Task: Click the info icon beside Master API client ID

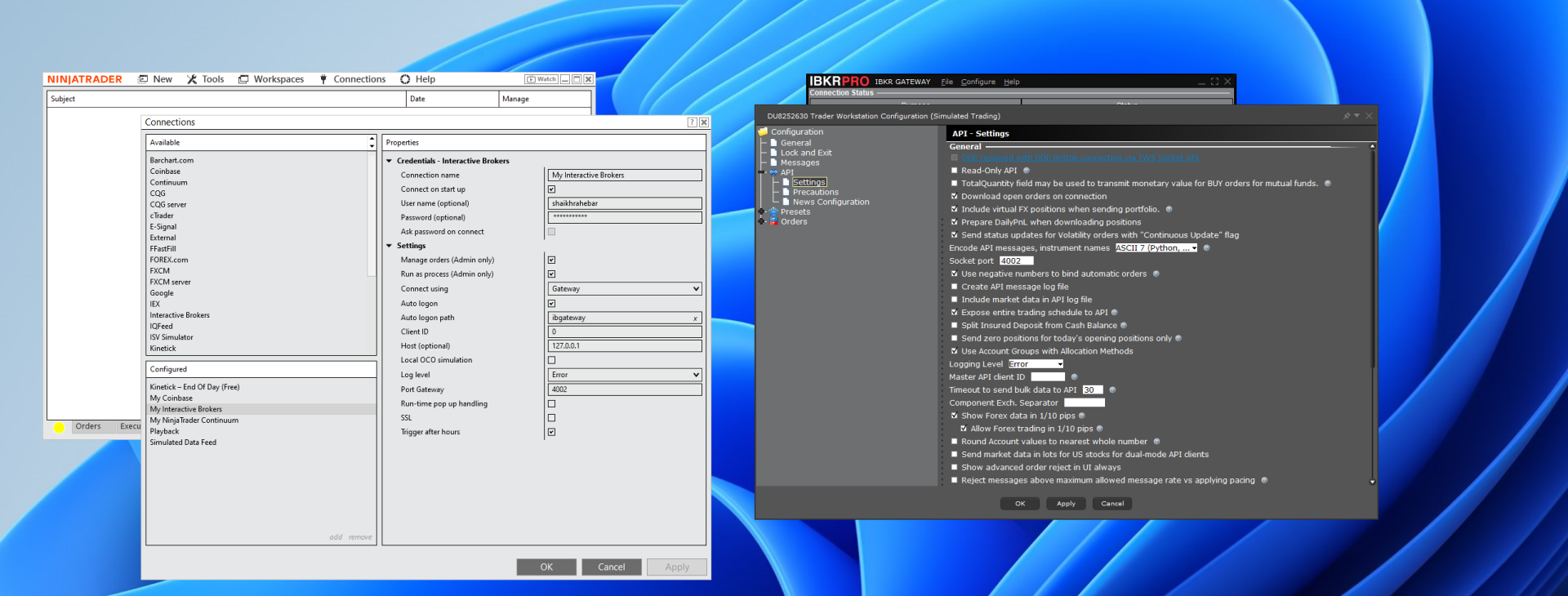Action: pos(1074,377)
